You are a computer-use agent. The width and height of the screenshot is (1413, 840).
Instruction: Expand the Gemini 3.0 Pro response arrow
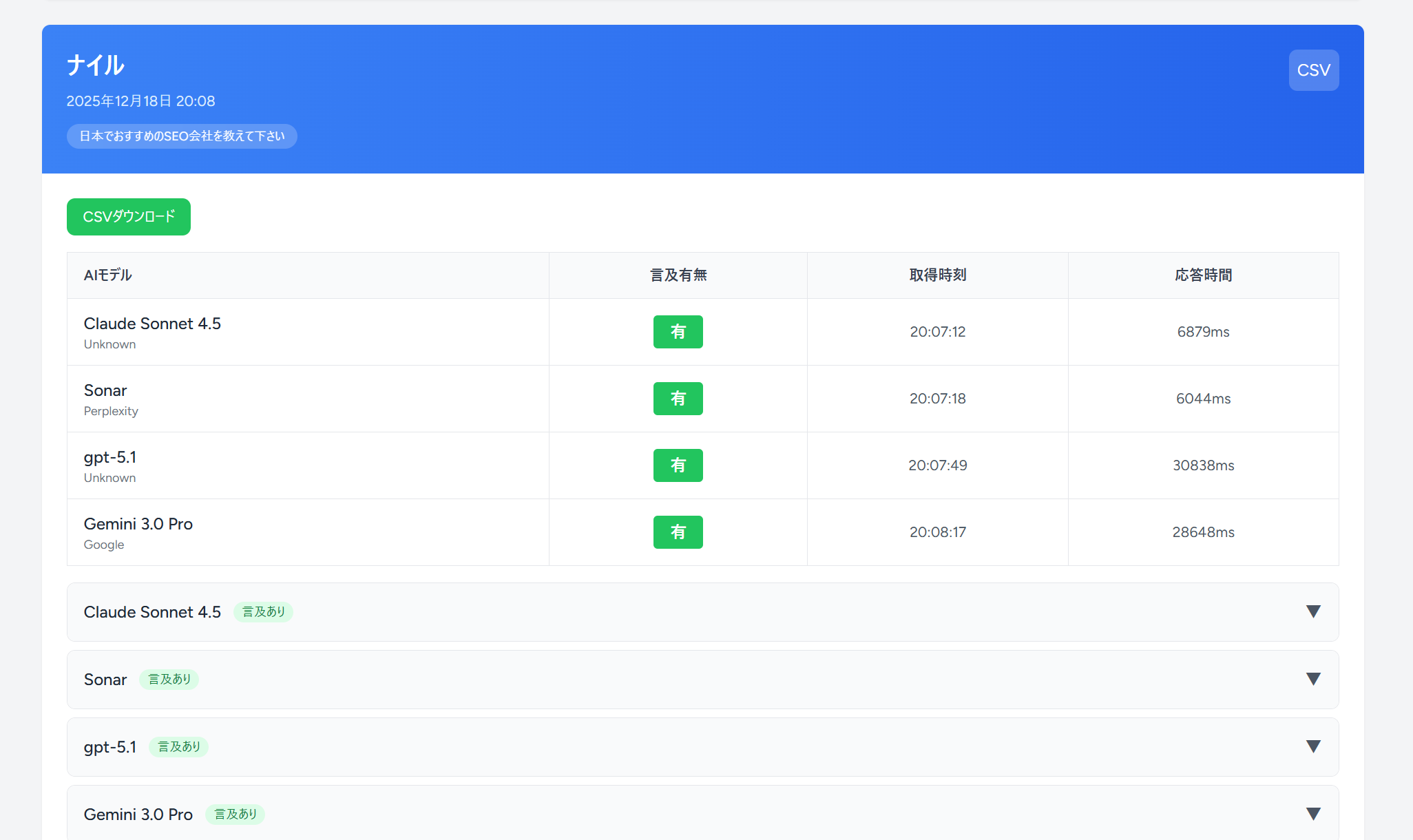coord(1313,814)
